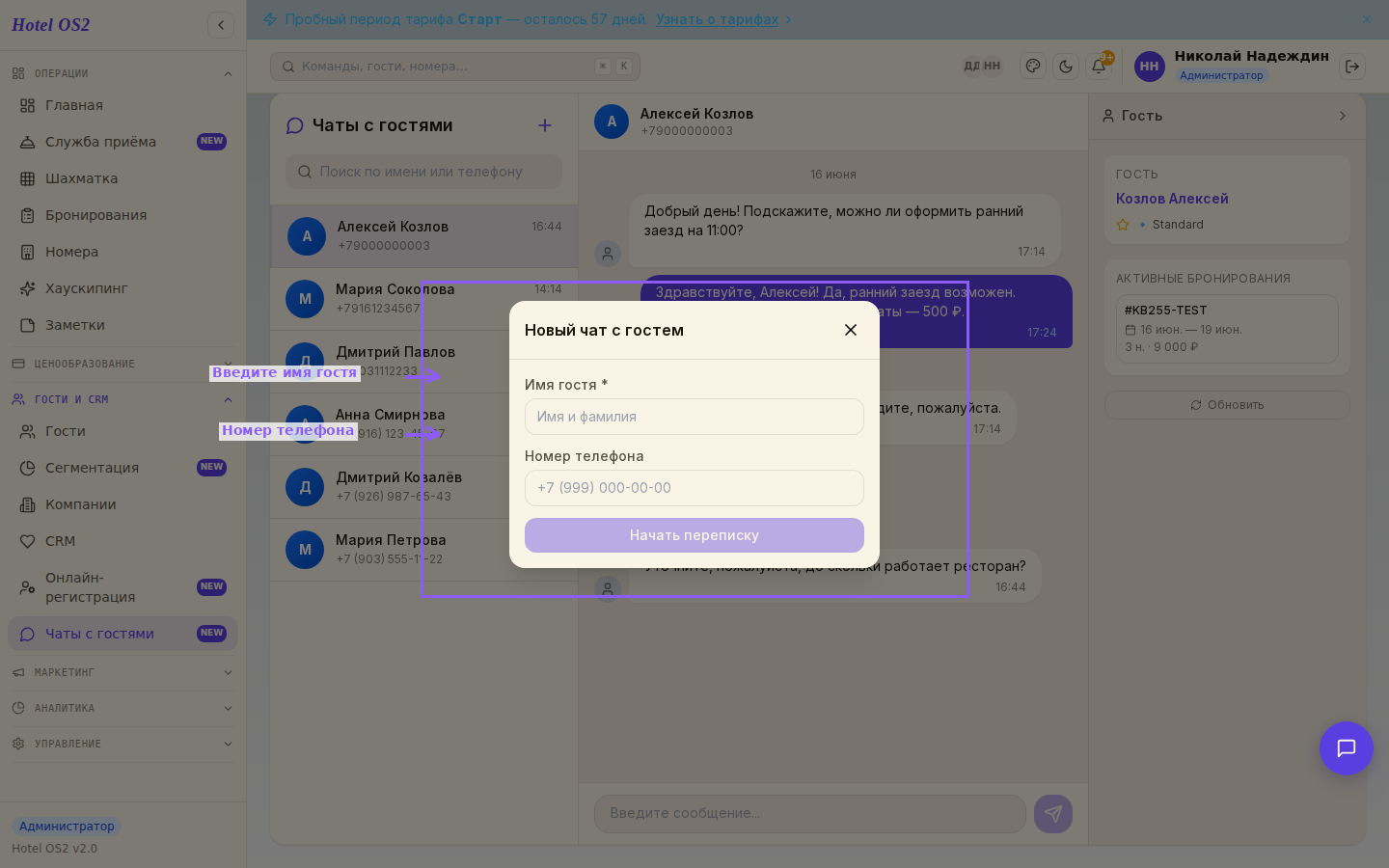Open the color theme palette icon

[1033, 67]
